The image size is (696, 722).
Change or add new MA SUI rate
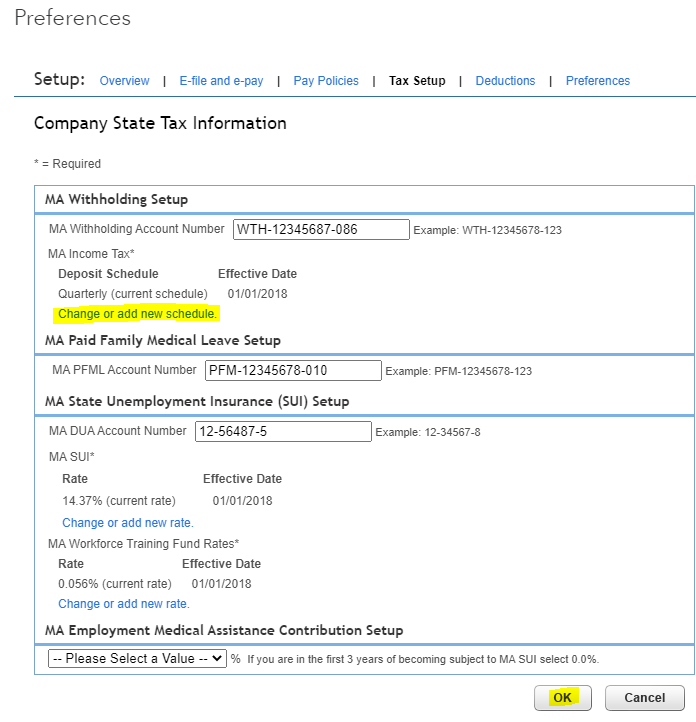pos(128,523)
